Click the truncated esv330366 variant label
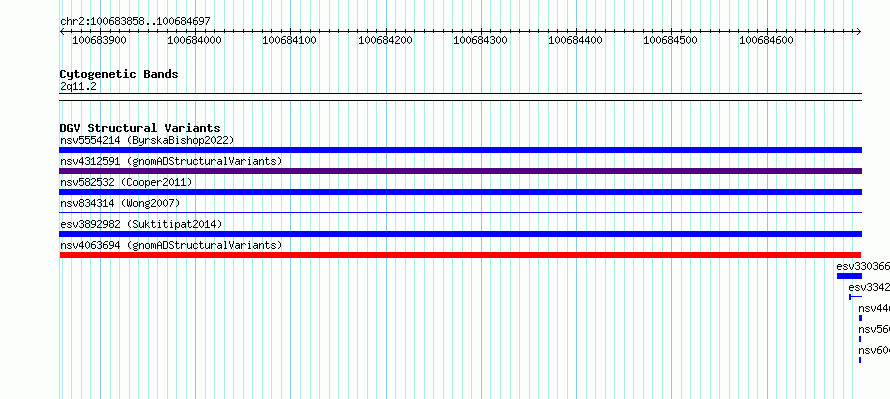This screenshot has width=890, height=399. pos(863,266)
